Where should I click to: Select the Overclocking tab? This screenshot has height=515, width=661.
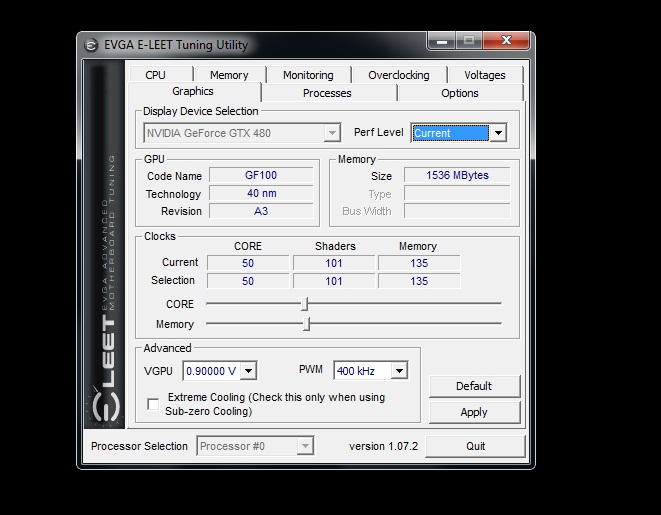pyautogui.click(x=398, y=75)
